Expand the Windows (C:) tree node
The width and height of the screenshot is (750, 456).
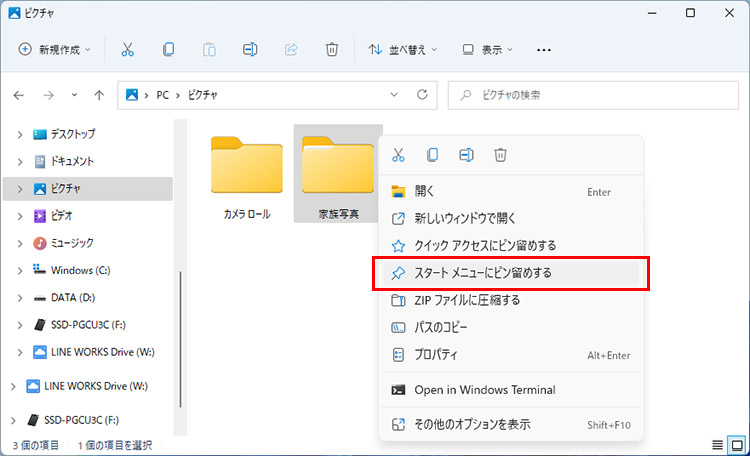click(x=19, y=270)
